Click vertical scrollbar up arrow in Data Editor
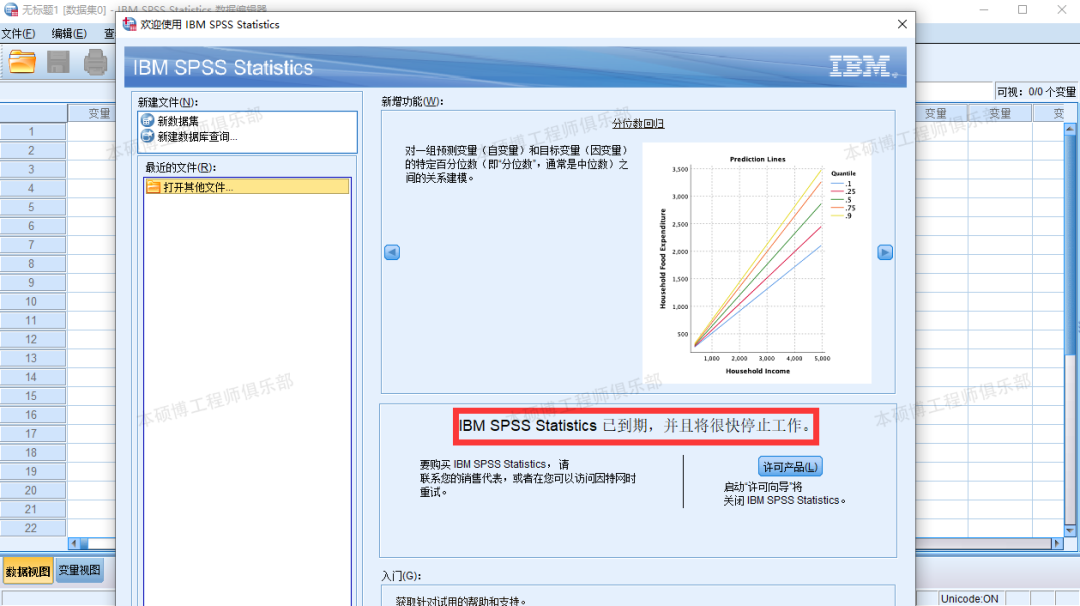 coord(1070,129)
